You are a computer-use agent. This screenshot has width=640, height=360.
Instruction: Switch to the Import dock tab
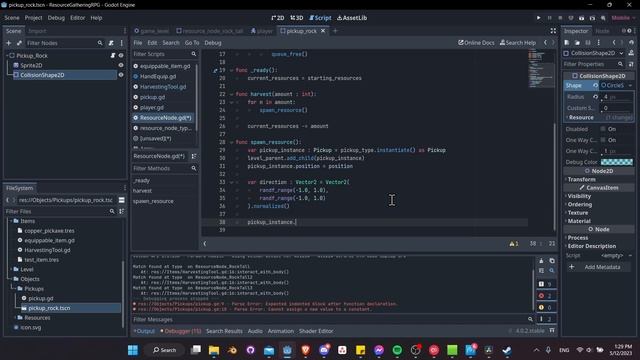coord(37,31)
